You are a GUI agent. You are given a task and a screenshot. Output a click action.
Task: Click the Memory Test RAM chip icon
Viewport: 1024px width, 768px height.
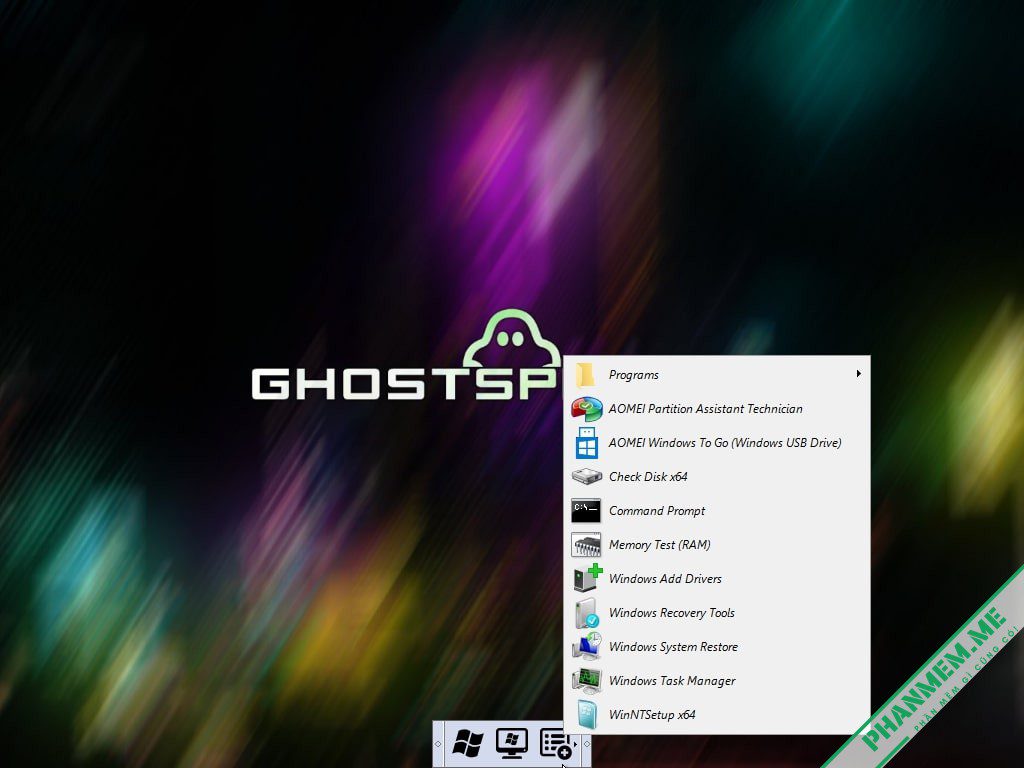point(586,545)
